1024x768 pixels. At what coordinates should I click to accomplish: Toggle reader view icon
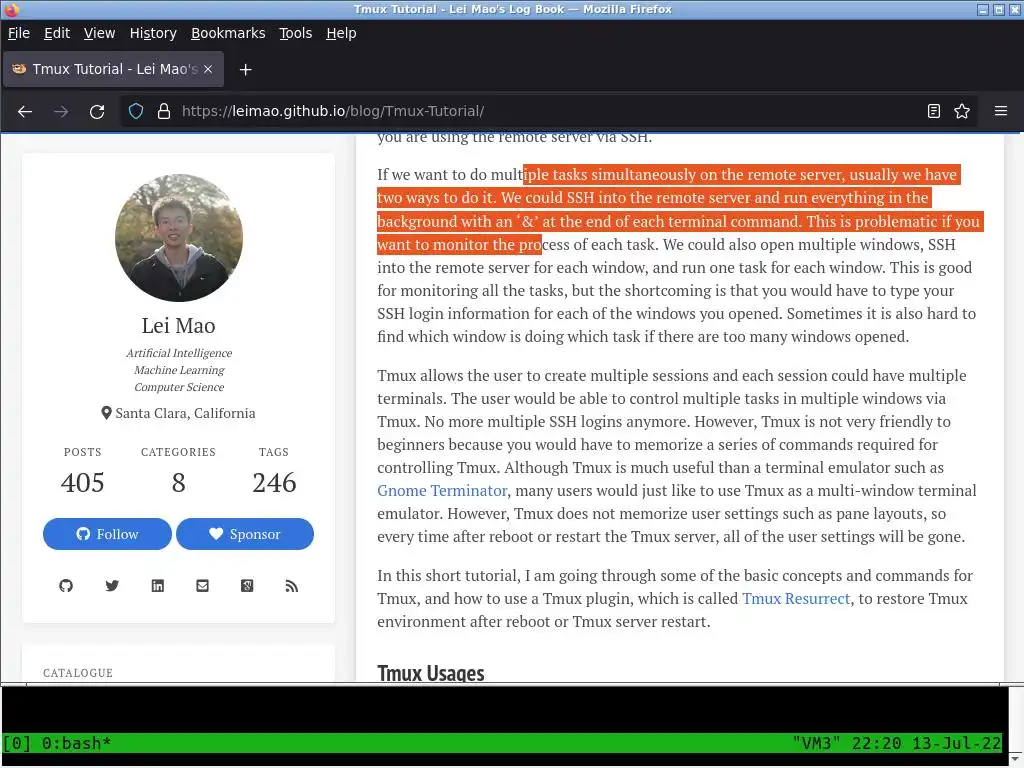tap(934, 112)
